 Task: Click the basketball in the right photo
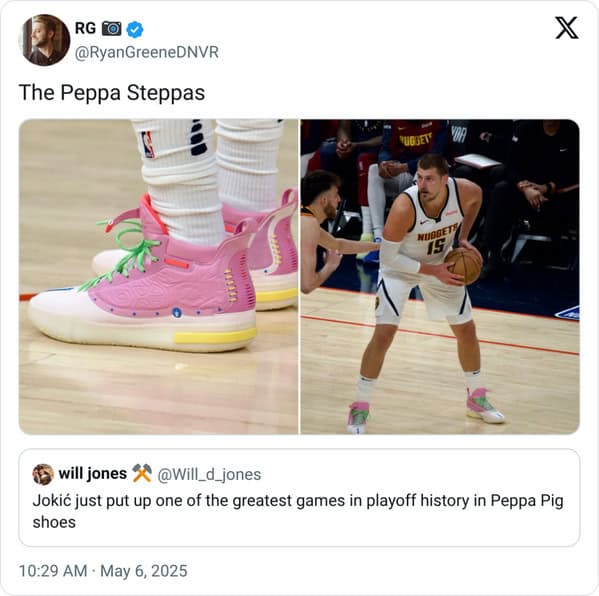tap(463, 265)
